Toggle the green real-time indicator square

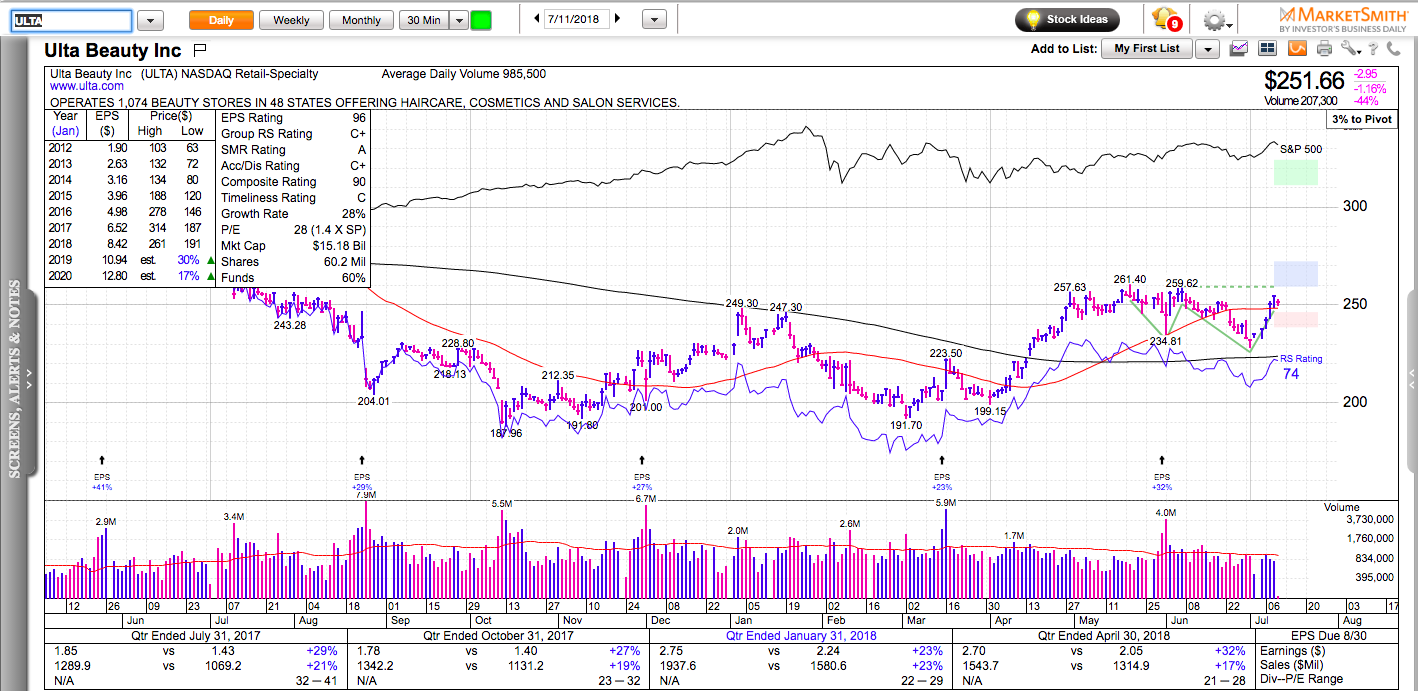[481, 20]
